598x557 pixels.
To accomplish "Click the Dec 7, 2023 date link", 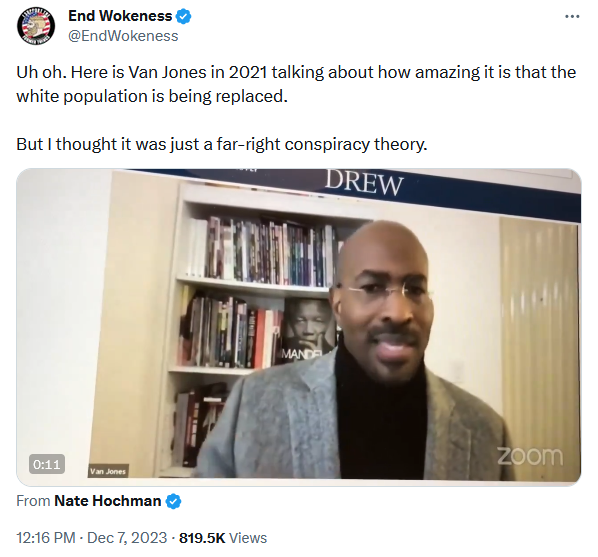I will coord(127,538).
